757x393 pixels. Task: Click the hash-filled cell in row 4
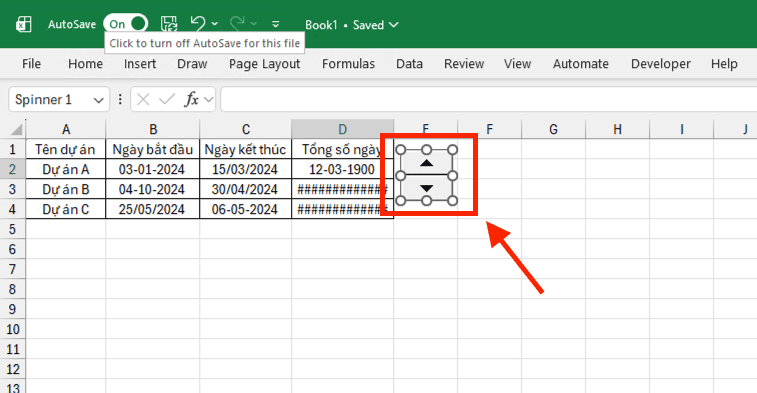pyautogui.click(x=342, y=209)
